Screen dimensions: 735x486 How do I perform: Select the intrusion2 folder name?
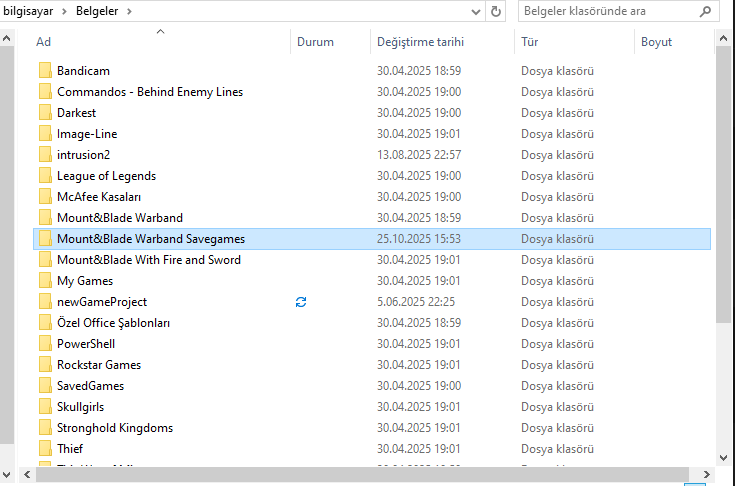pyautogui.click(x=83, y=155)
